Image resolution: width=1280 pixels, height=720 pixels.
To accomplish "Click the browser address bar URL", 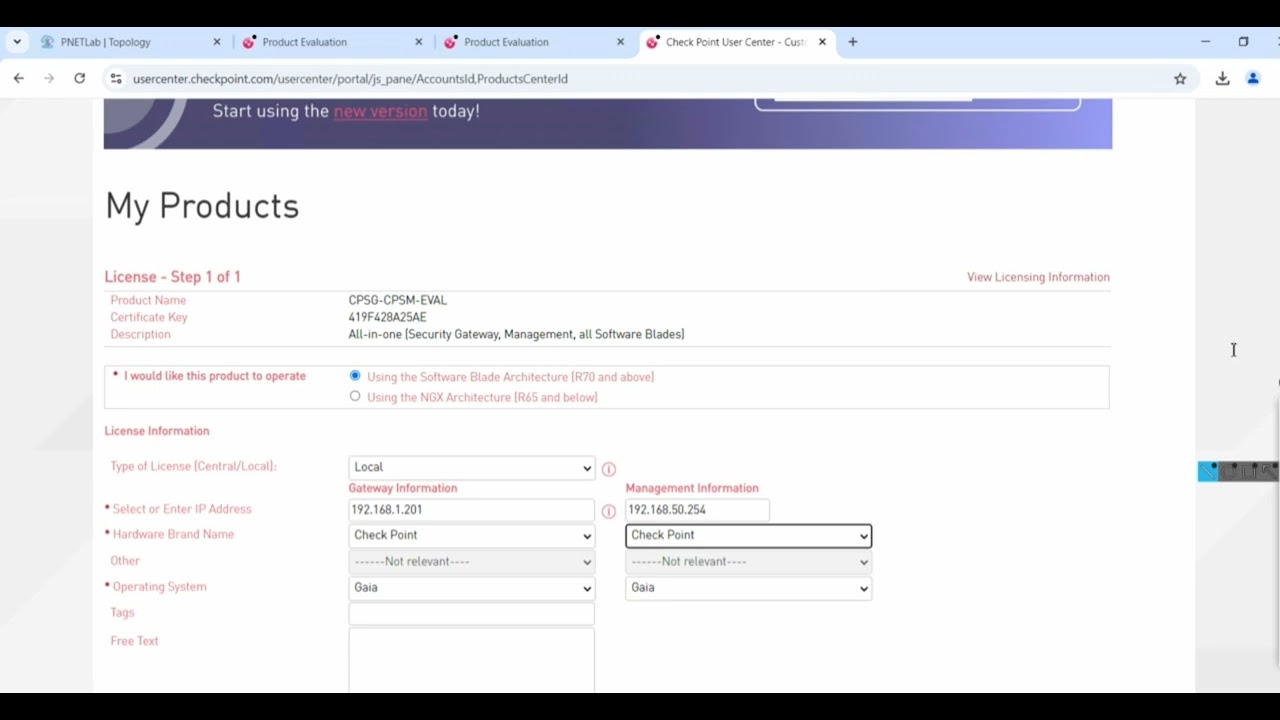I will coord(350,78).
